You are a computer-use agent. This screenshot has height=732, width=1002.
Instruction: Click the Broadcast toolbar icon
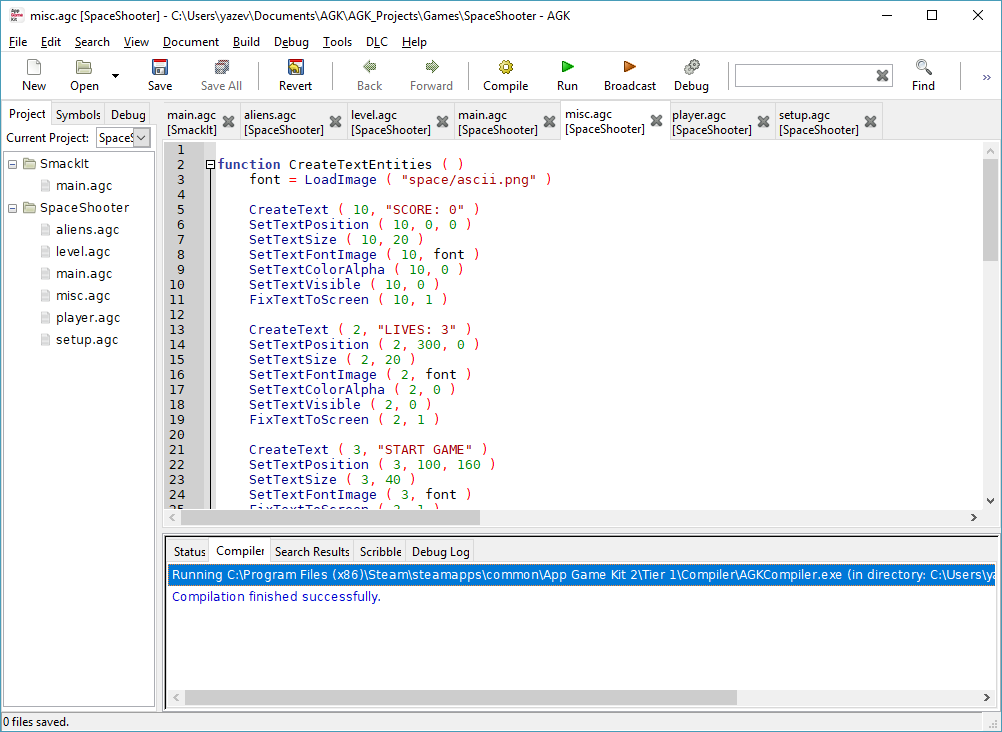click(629, 68)
